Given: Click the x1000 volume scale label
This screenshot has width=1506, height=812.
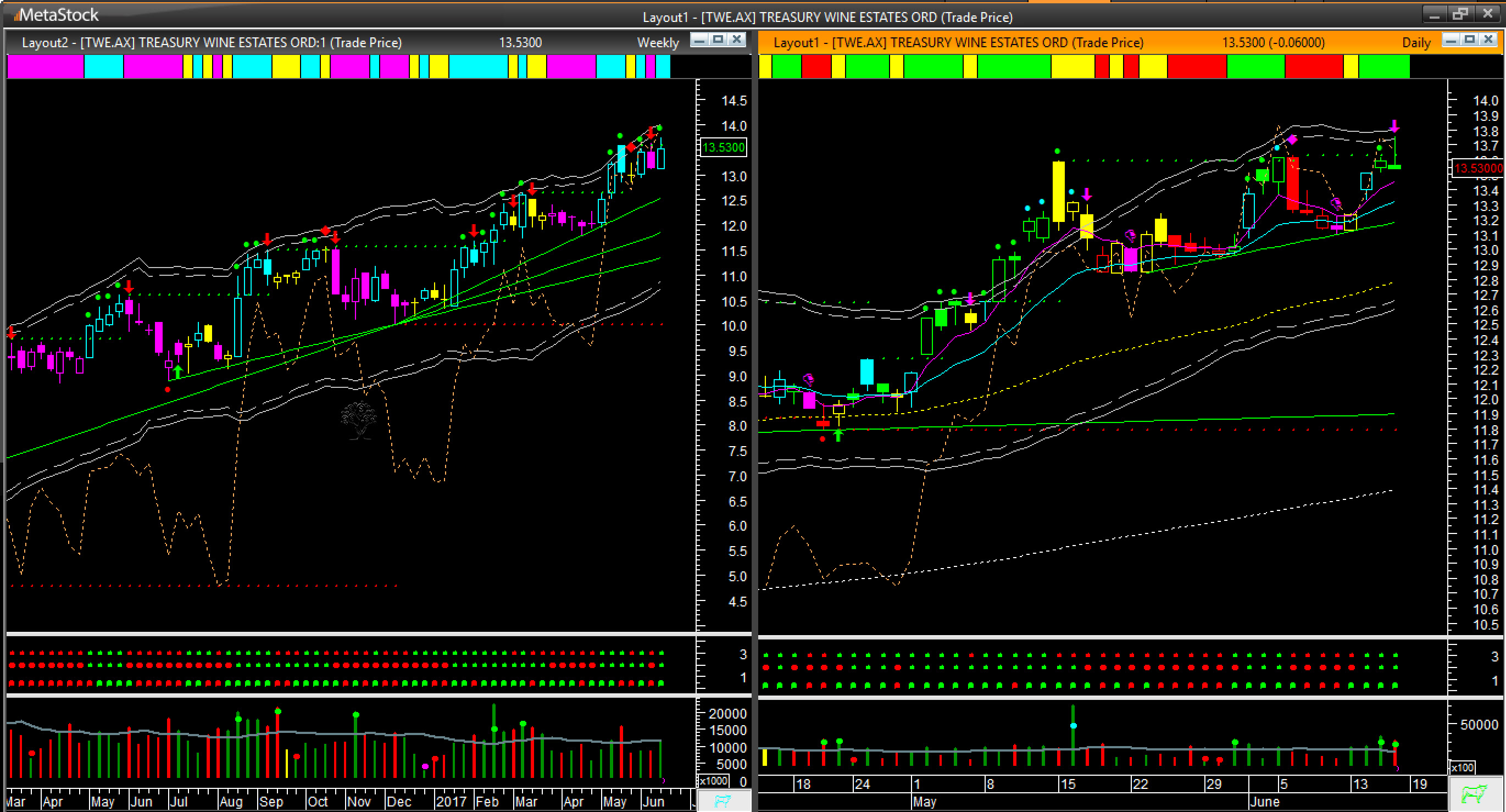Looking at the screenshot, I should pyautogui.click(x=713, y=781).
